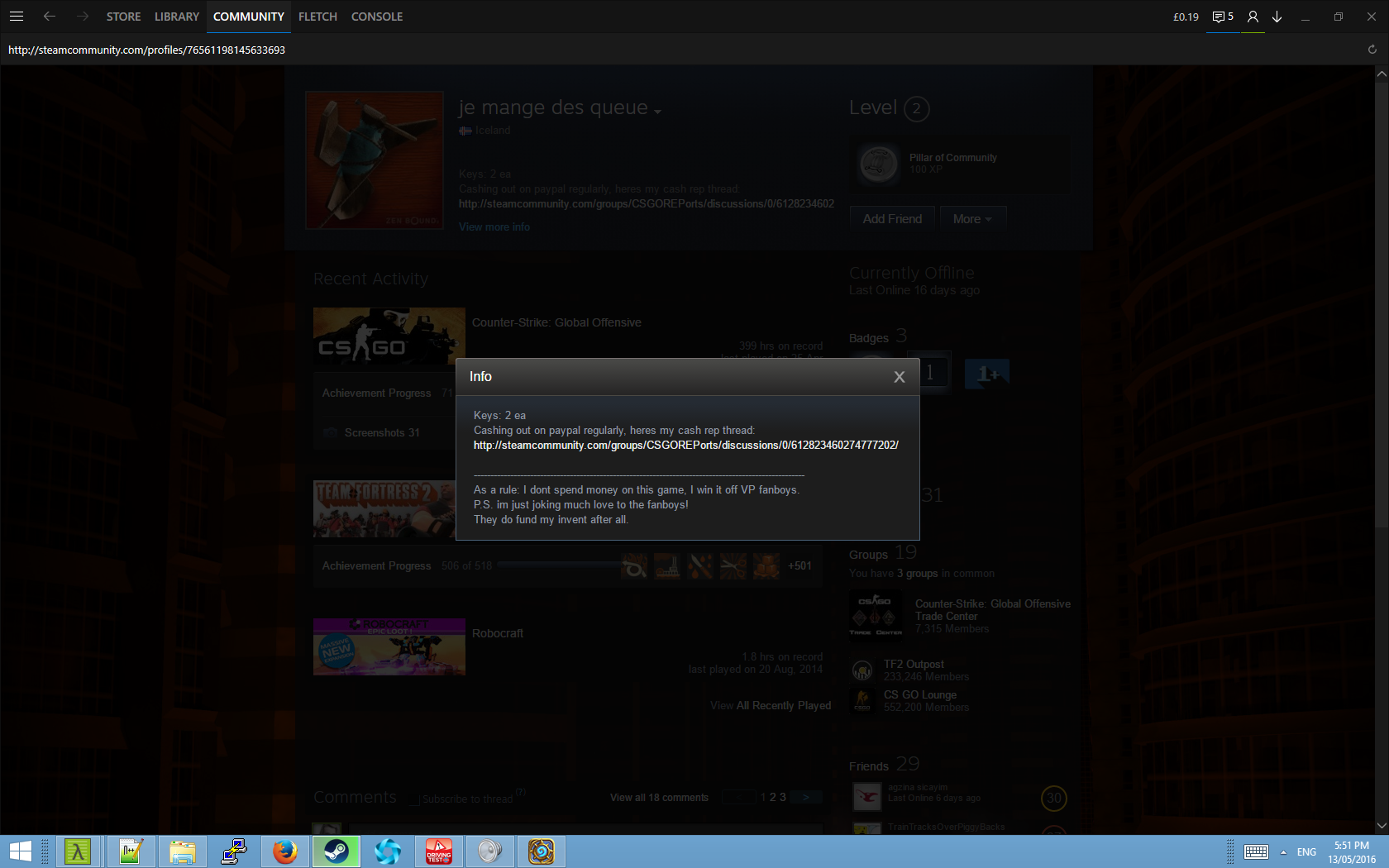Open the friends/account person icon
Image resolution: width=1389 pixels, height=868 pixels.
1253,17
